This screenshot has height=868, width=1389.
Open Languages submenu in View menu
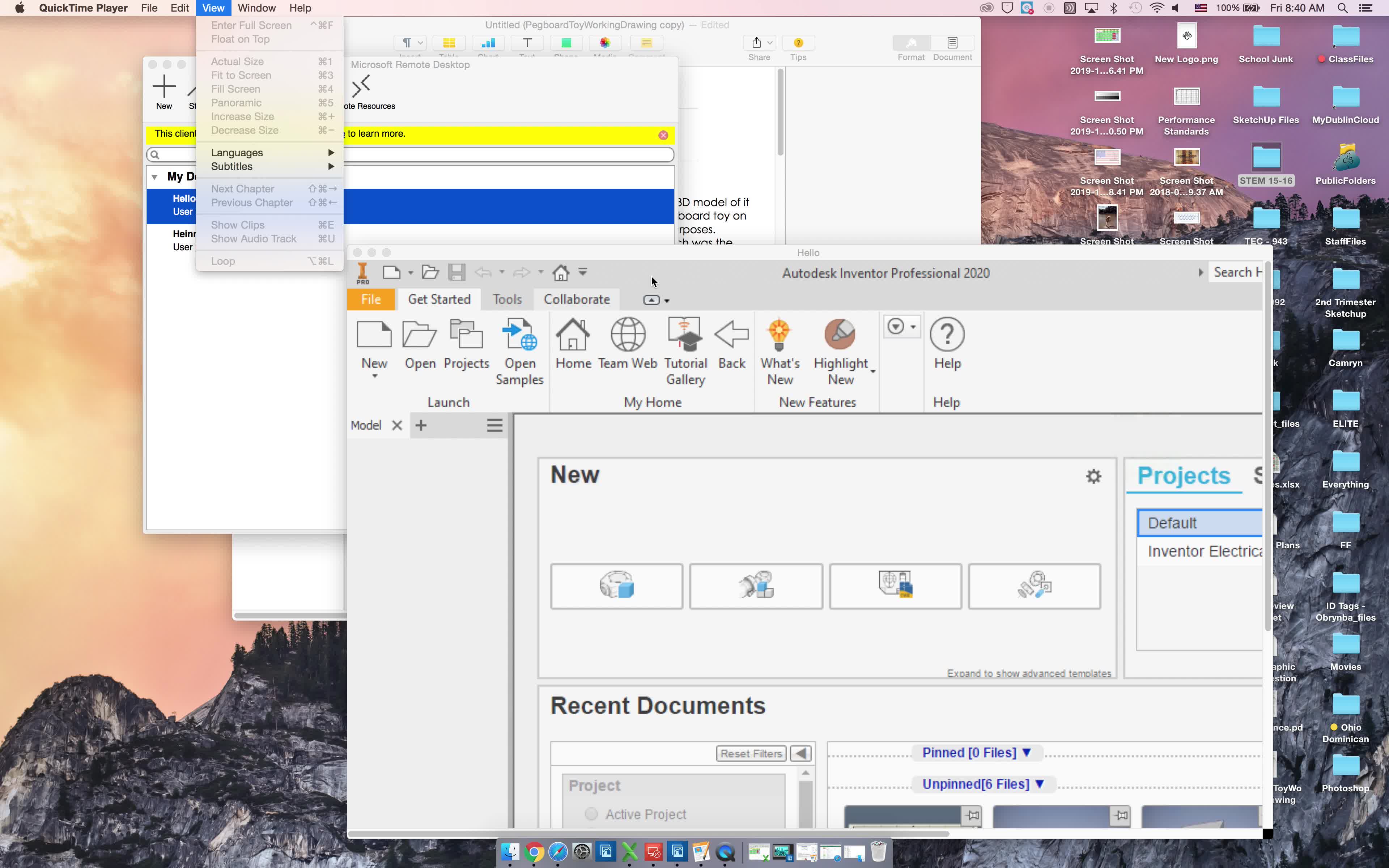(270, 153)
